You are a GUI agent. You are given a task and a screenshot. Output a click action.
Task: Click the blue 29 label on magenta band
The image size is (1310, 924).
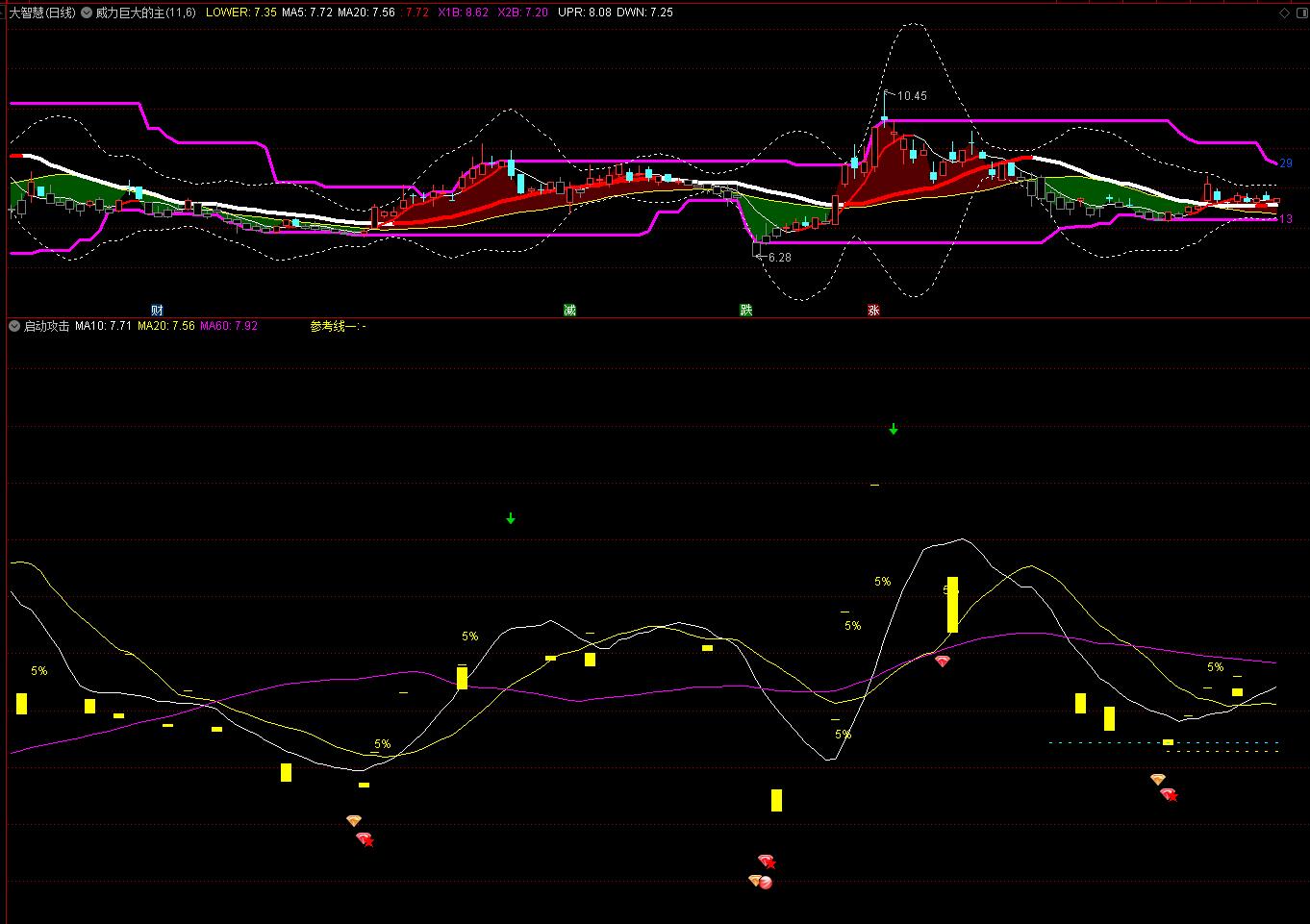pos(1286,163)
